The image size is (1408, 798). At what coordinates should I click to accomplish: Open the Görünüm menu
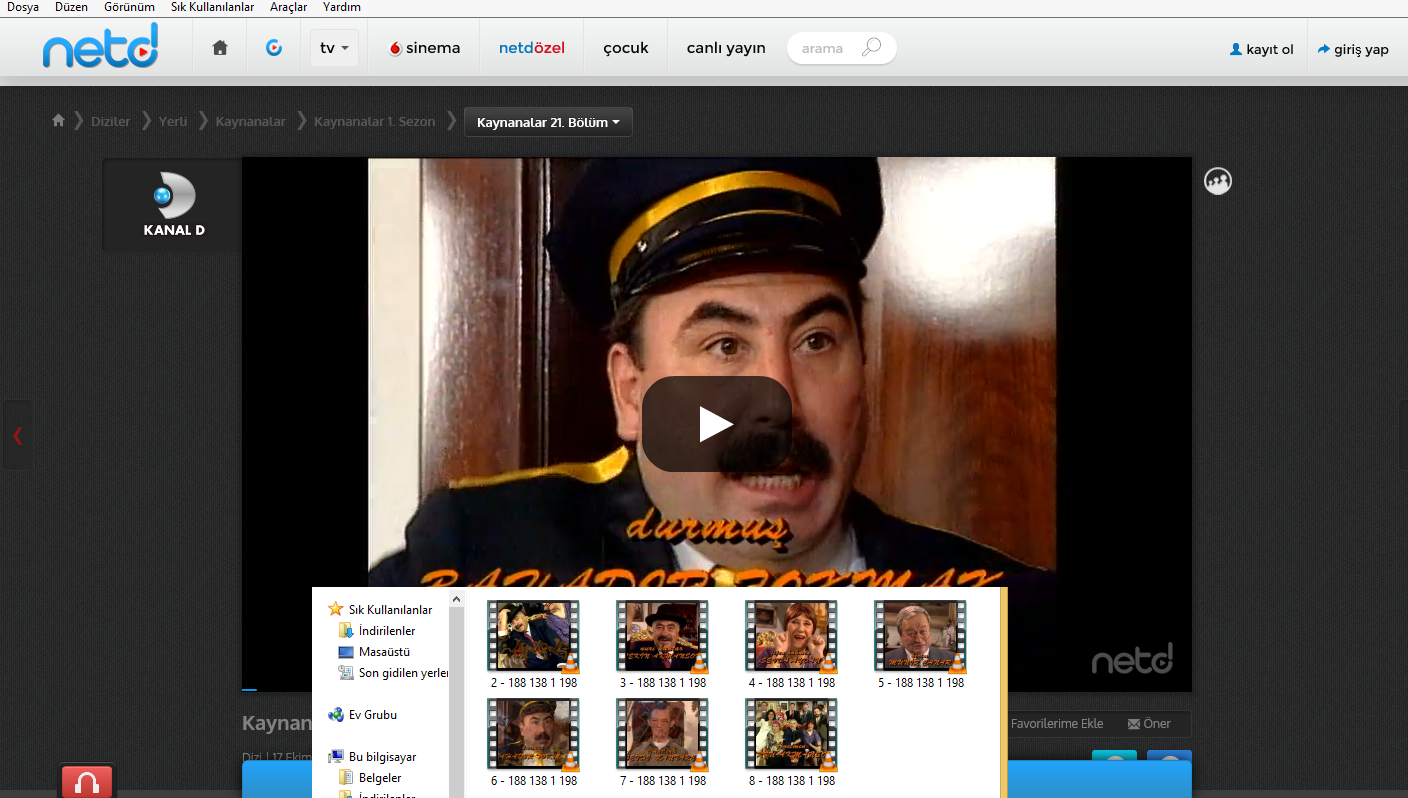pyautogui.click(x=129, y=7)
